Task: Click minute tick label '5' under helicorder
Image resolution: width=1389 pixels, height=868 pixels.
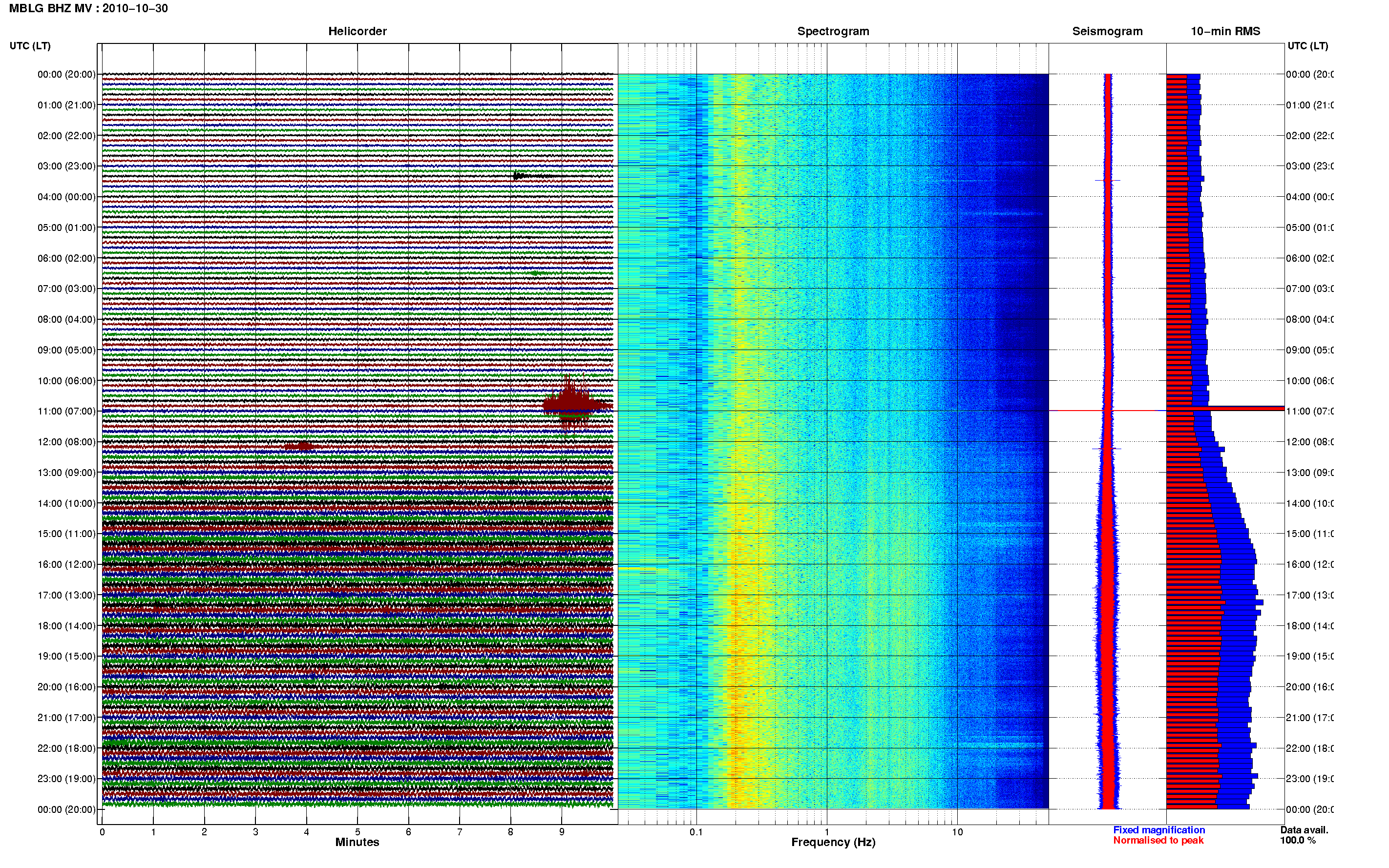Action: pos(357,832)
